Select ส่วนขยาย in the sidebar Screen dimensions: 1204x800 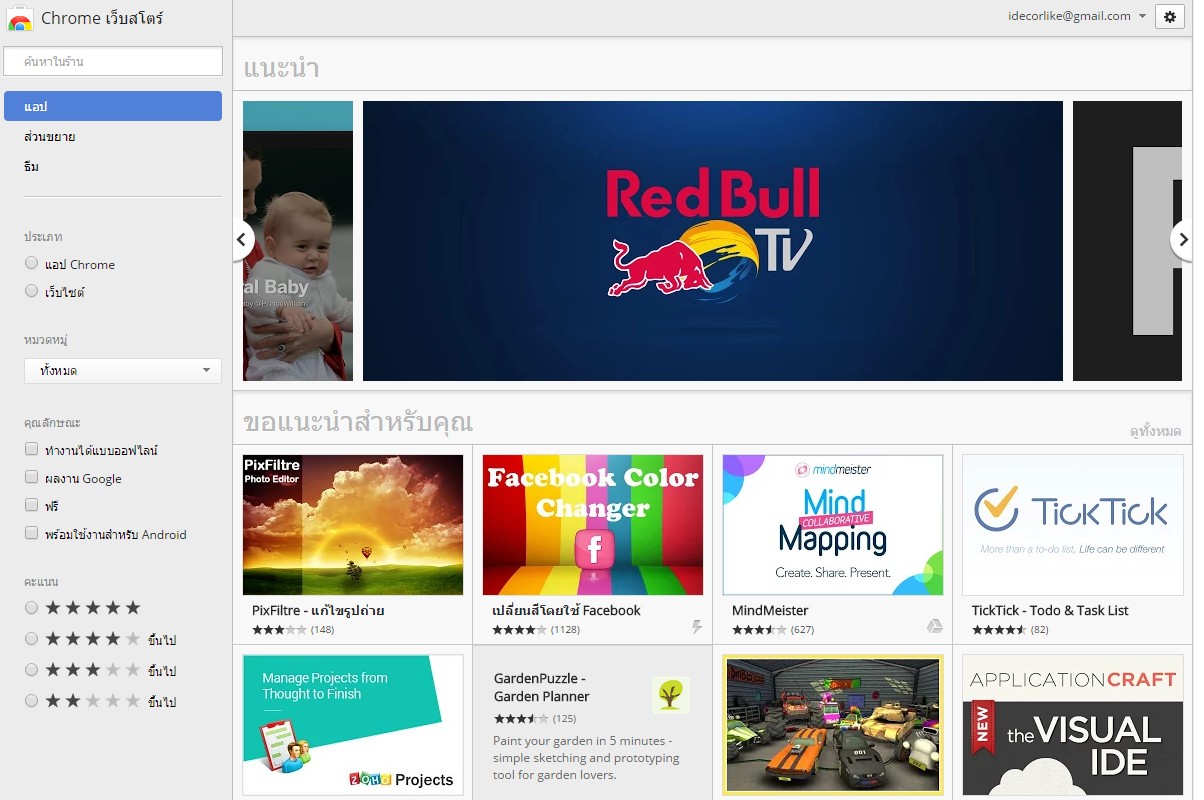[x=50, y=136]
